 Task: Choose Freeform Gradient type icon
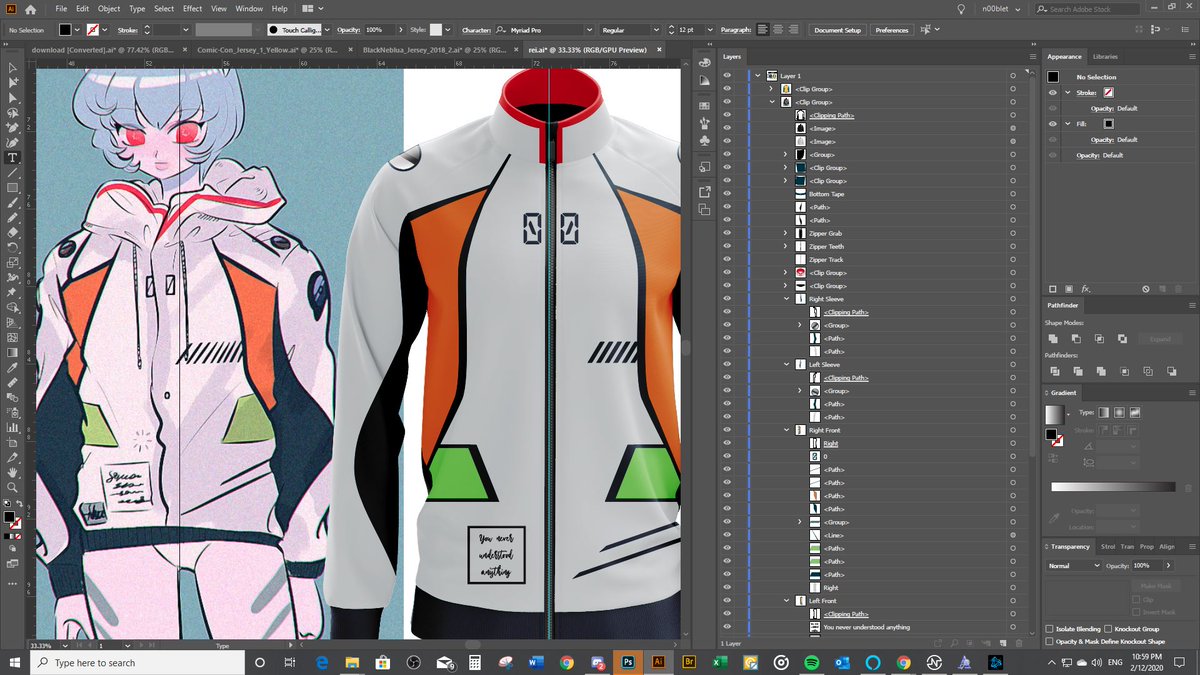point(1135,412)
